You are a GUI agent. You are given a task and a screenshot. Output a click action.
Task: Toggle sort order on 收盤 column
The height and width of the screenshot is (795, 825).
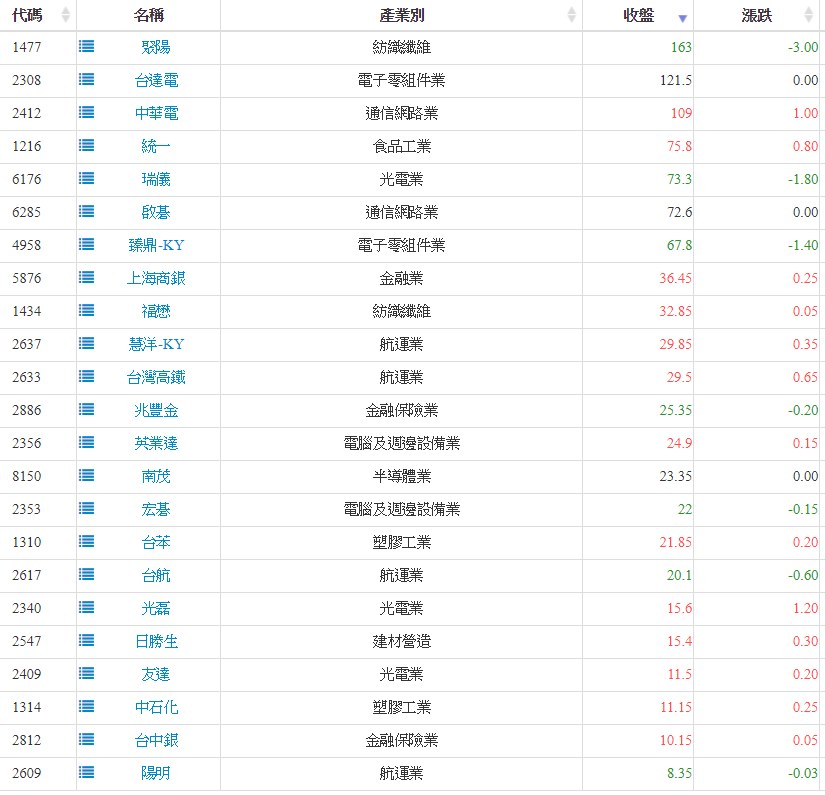[x=638, y=15]
